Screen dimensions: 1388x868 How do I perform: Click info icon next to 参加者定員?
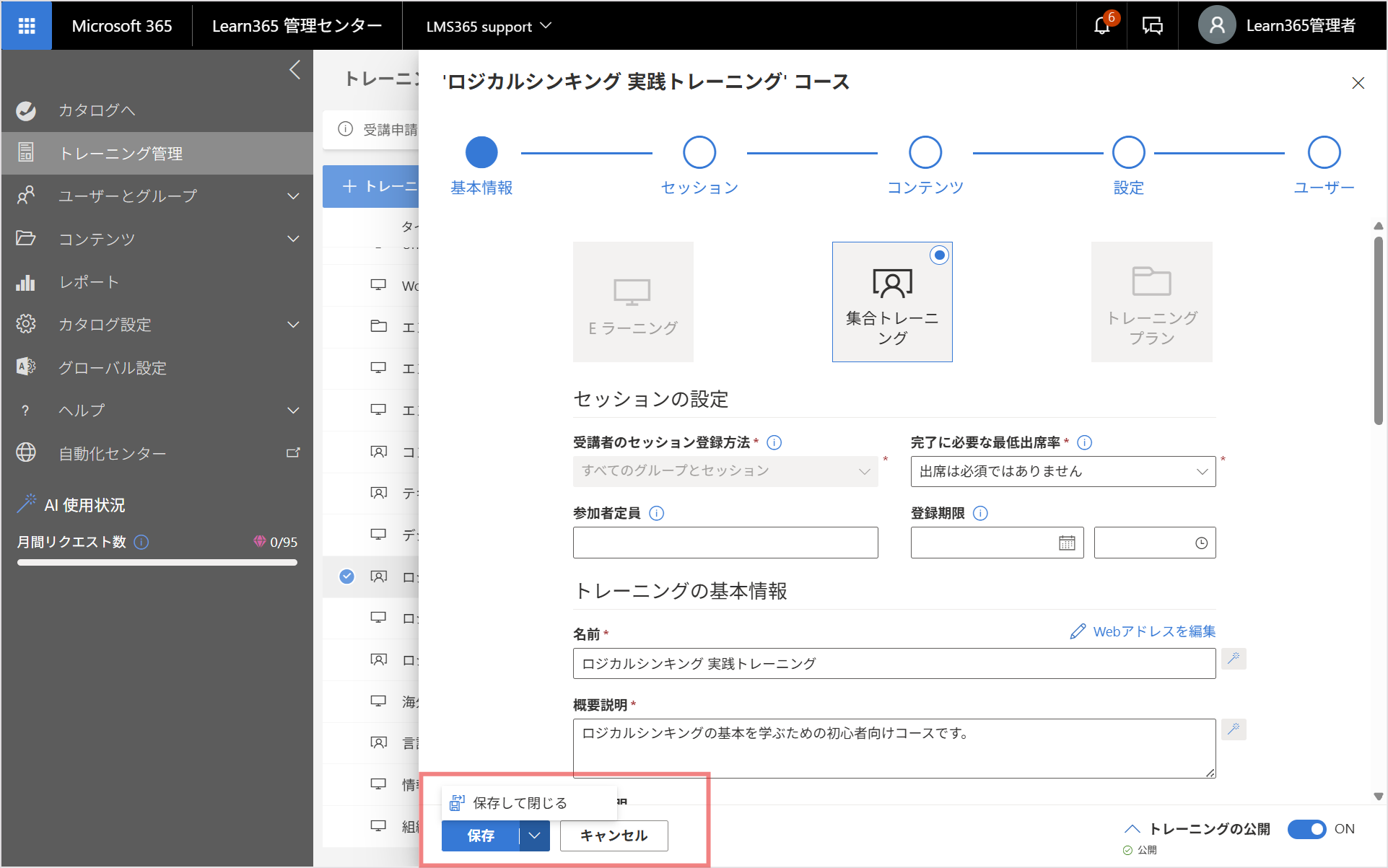656,513
